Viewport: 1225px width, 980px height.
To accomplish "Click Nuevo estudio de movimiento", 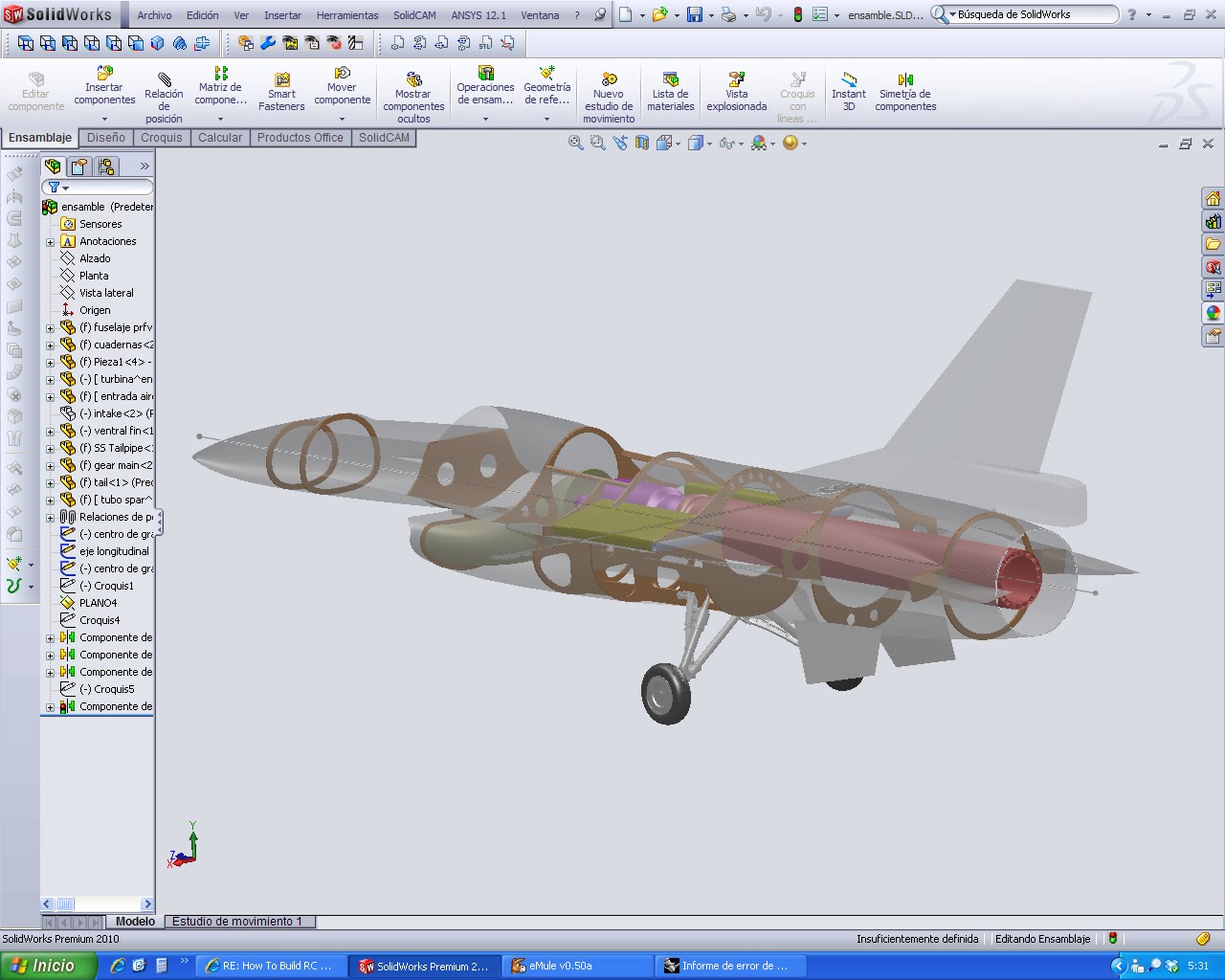I will click(609, 97).
